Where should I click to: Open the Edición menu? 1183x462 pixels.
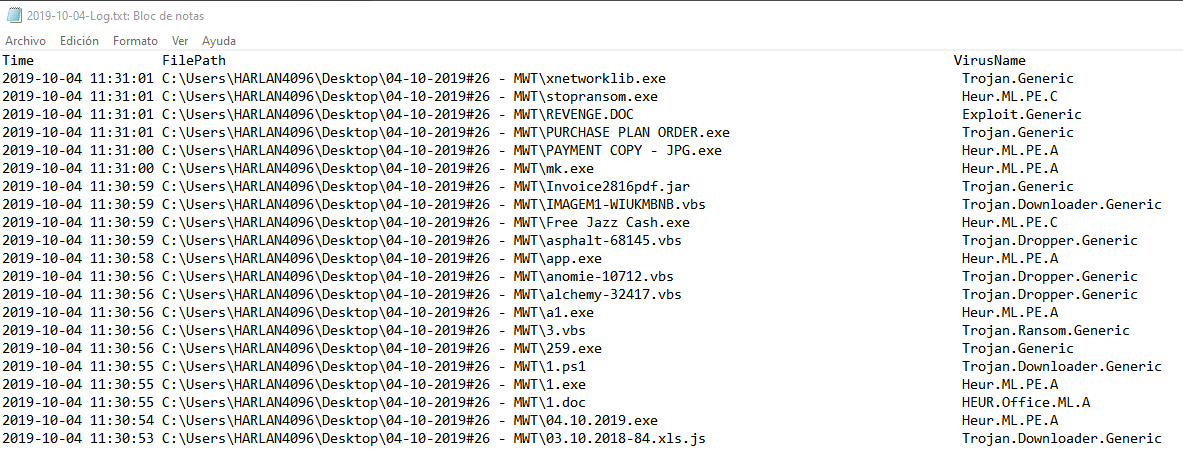79,41
